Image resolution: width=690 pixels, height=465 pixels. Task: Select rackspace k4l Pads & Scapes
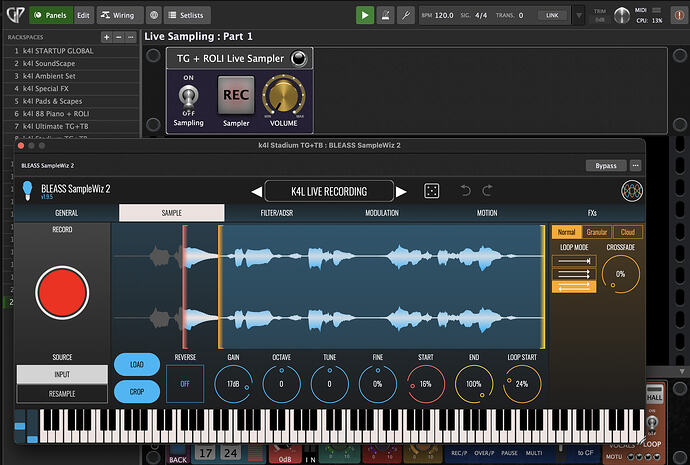[x=71, y=101]
